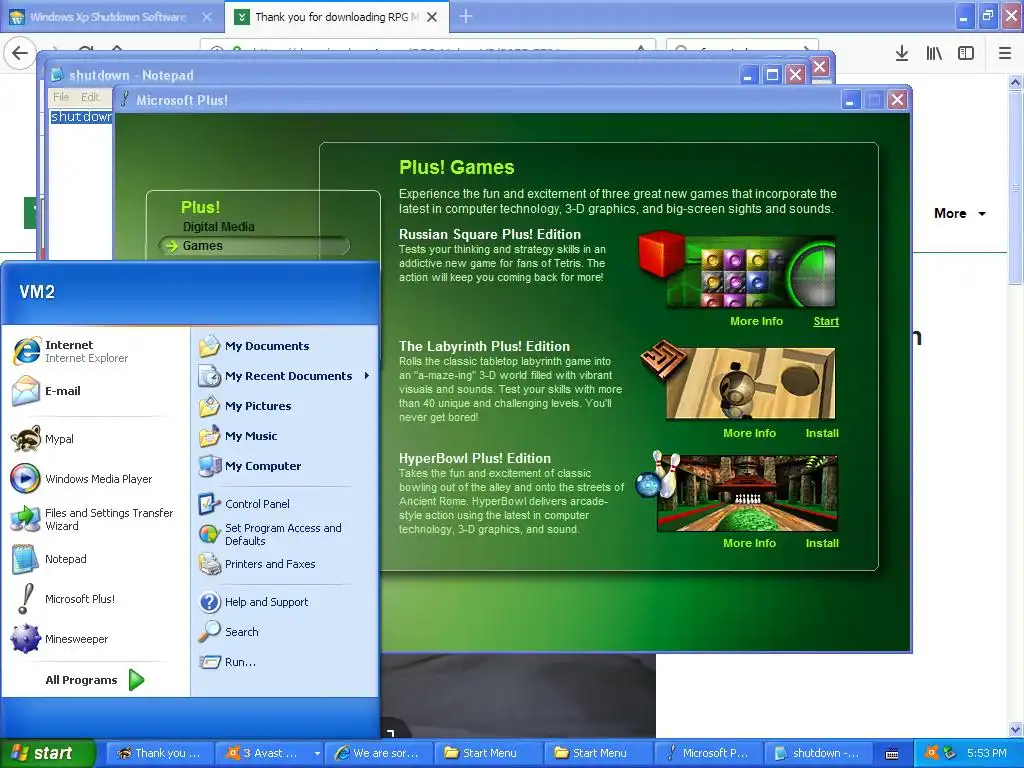This screenshot has height=768, width=1024.
Task: Open Firefox library icon
Action: (934, 54)
